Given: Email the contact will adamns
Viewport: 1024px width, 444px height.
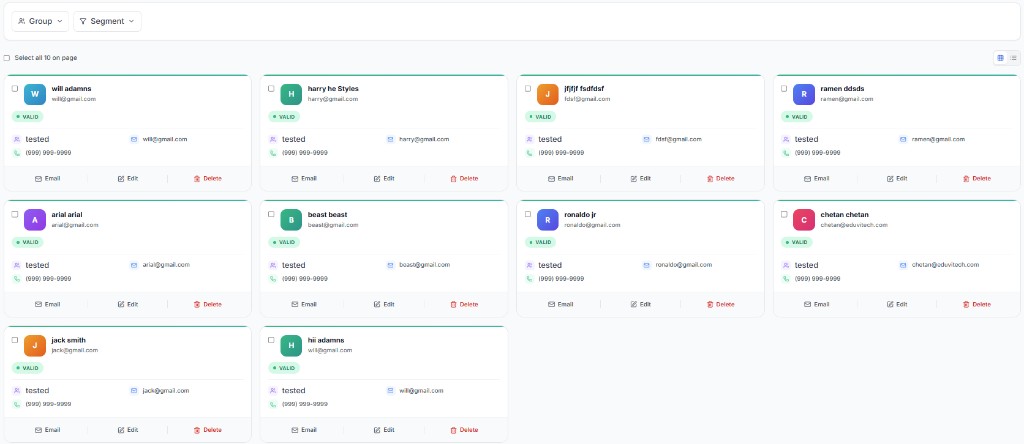Looking at the screenshot, I should [x=47, y=178].
